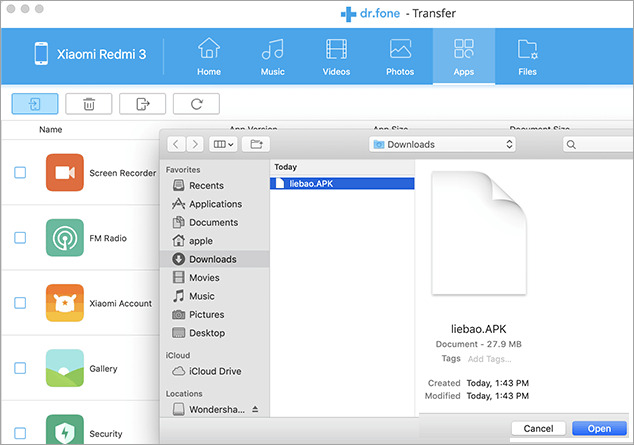Expand the Downloads location dropdown
Screen dimensions: 634x445
[441, 144]
